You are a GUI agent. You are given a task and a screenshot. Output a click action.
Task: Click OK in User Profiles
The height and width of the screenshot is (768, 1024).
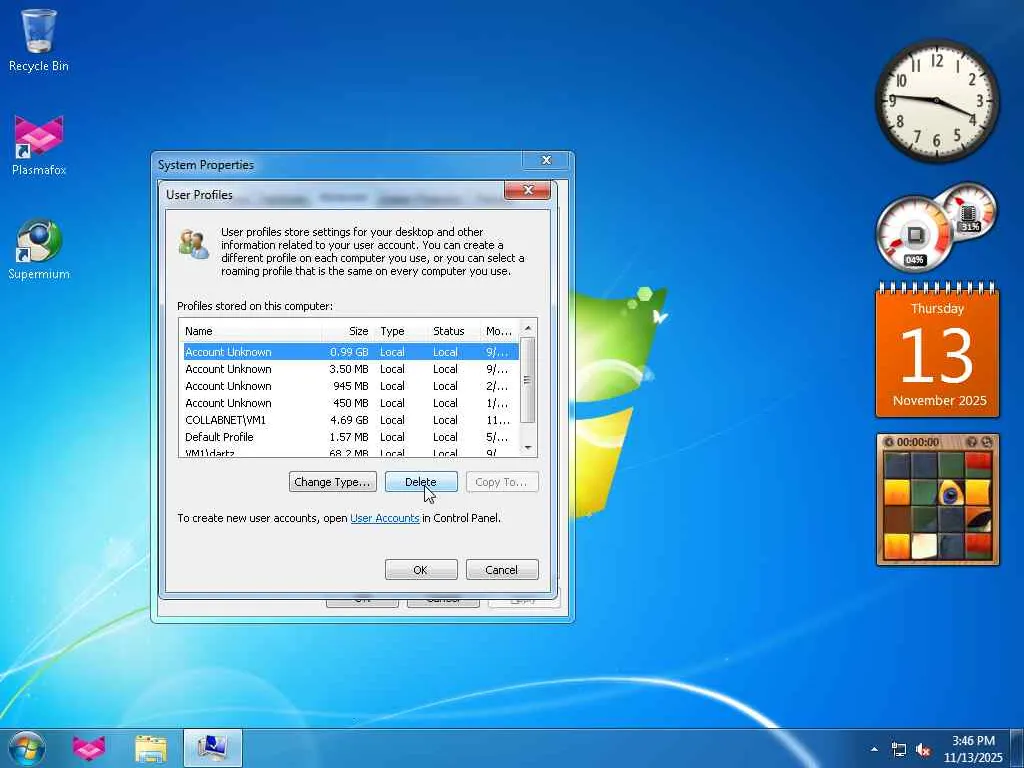(421, 569)
